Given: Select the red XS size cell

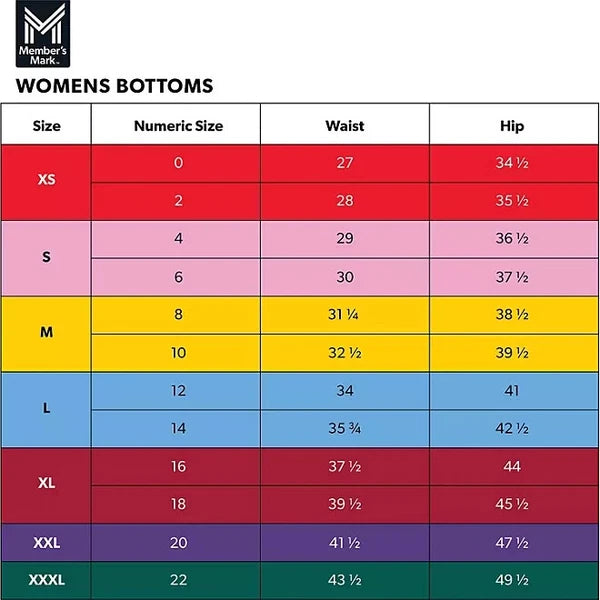Looking at the screenshot, I should point(47,182).
